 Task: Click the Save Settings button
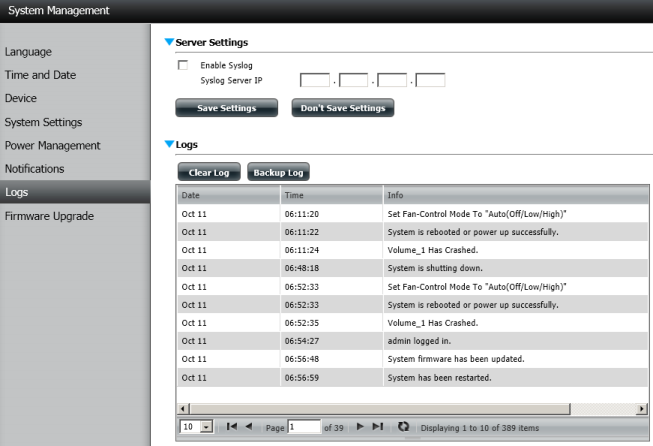pyautogui.click(x=227, y=108)
